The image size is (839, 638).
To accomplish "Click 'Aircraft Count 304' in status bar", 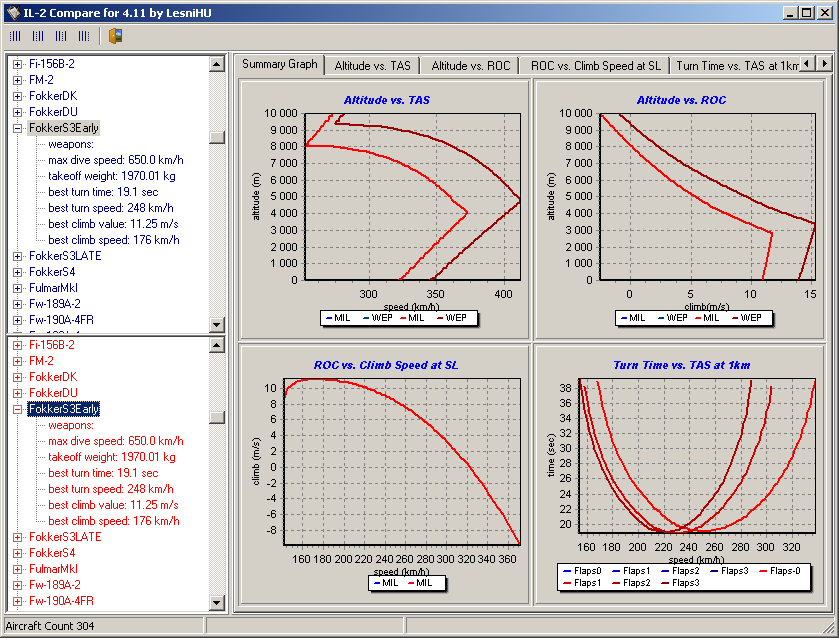I will [50, 626].
